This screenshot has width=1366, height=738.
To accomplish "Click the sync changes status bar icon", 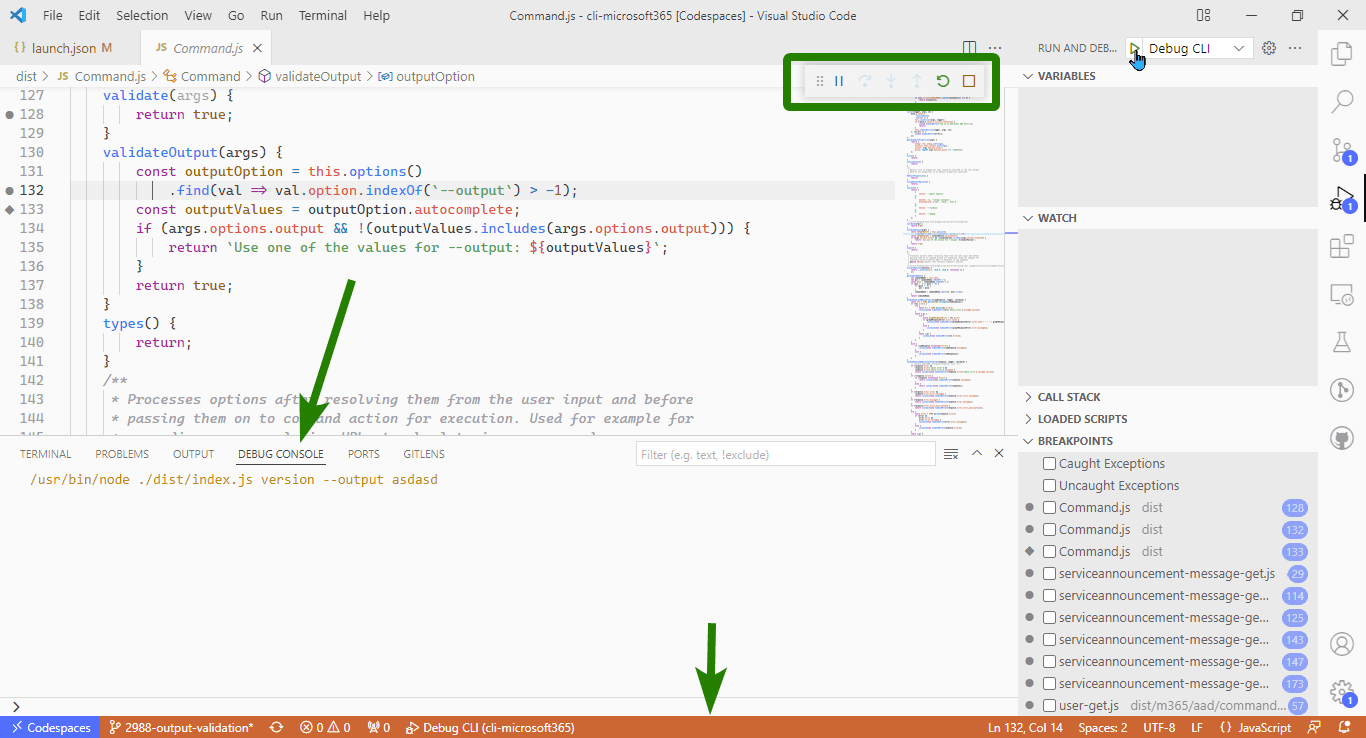I will [x=276, y=728].
